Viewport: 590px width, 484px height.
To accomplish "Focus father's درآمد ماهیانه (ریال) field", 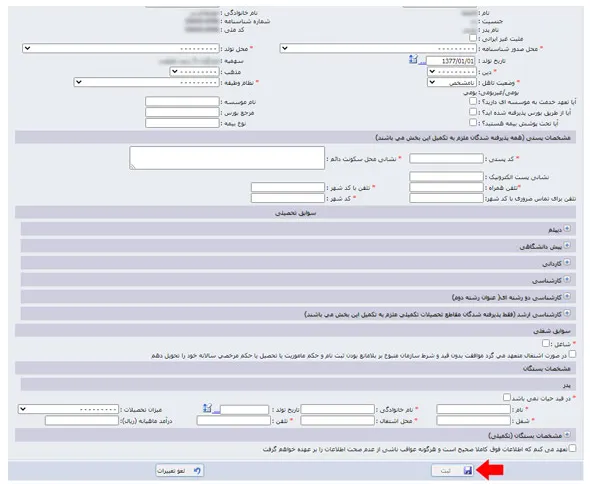I will pyautogui.click(x=82, y=420).
